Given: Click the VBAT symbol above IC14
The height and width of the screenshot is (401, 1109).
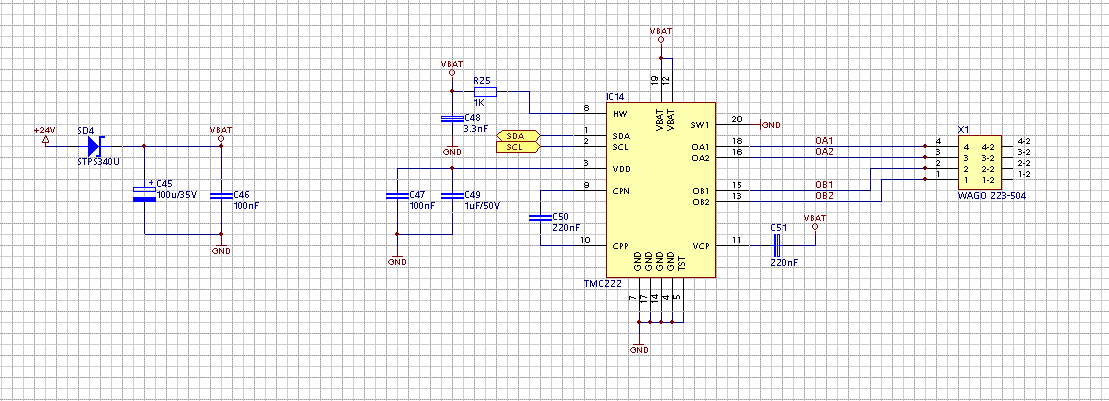Looking at the screenshot, I should [661, 35].
